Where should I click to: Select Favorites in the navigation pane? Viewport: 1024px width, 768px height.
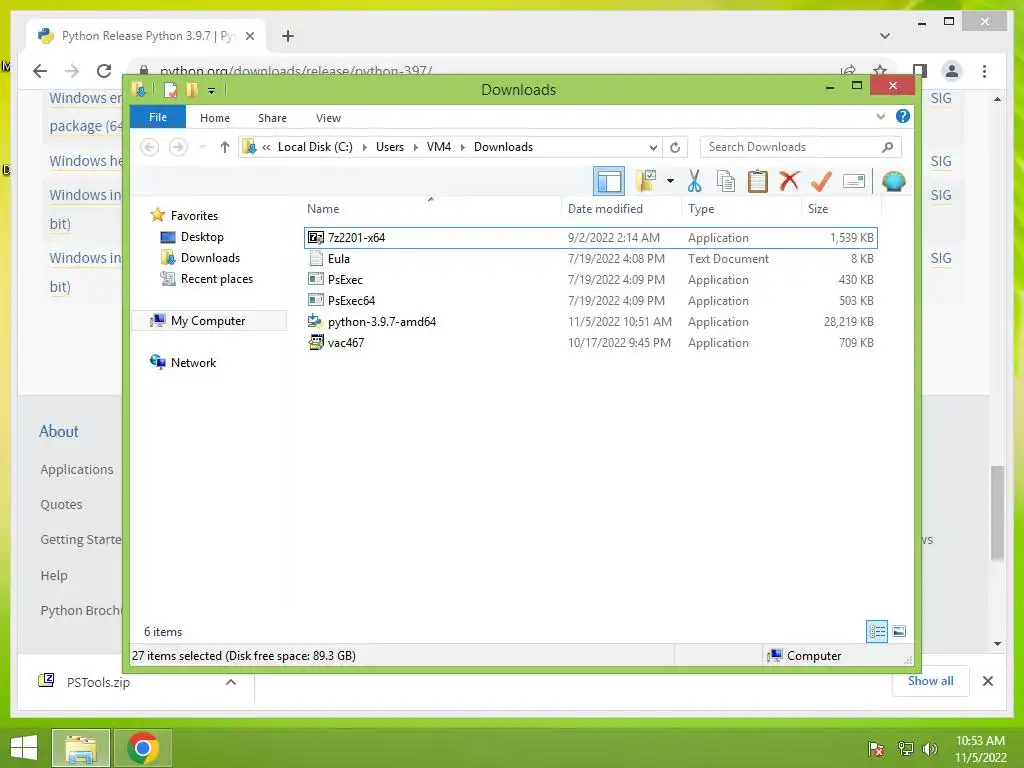click(184, 216)
